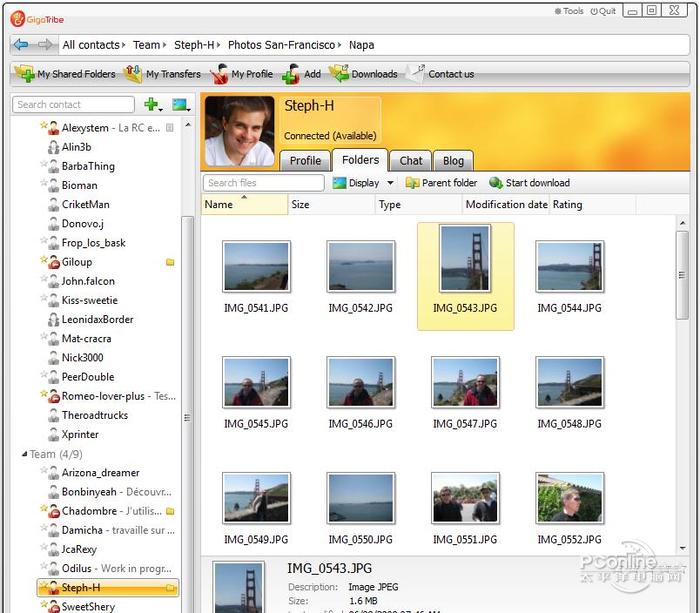Open Downloads from the toolbar
The image size is (700, 613).
(x=363, y=74)
